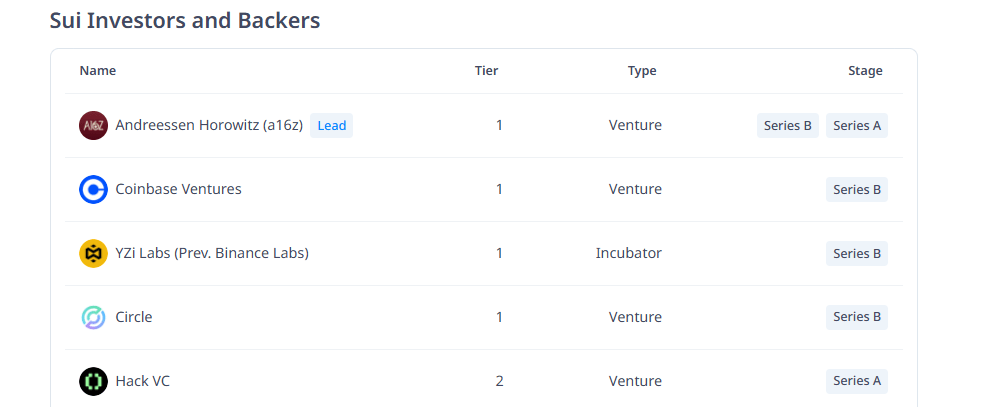This screenshot has width=996, height=407.
Task: Click Series A tag in a16z row
Action: point(857,126)
